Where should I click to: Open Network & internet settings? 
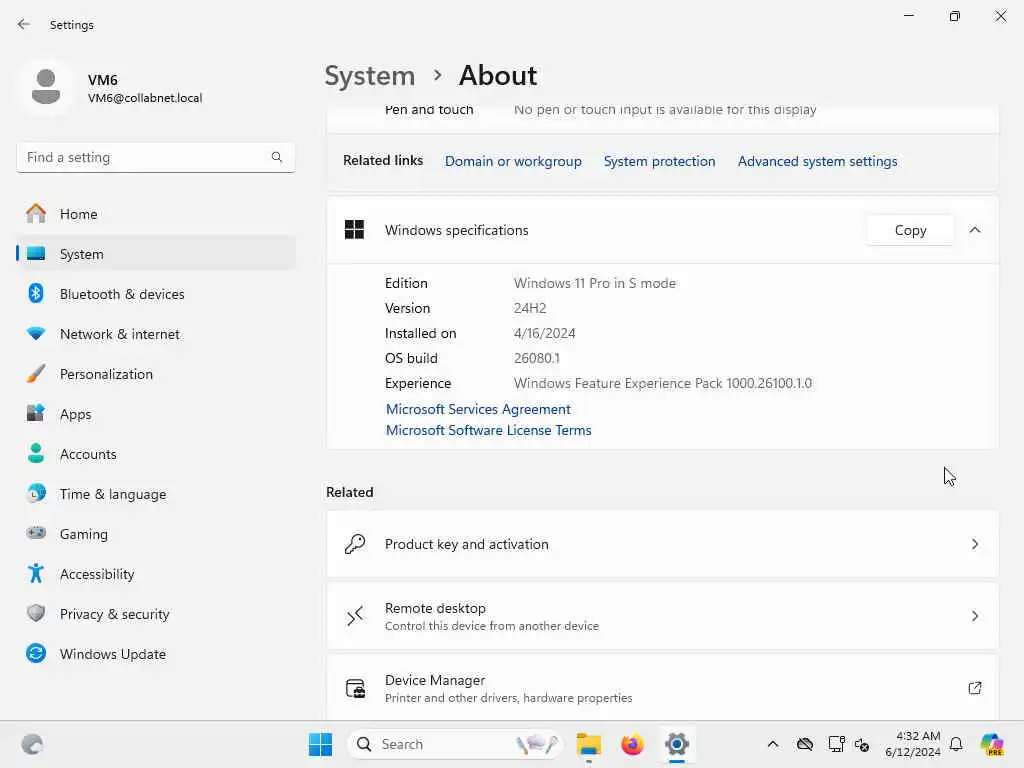point(155,334)
